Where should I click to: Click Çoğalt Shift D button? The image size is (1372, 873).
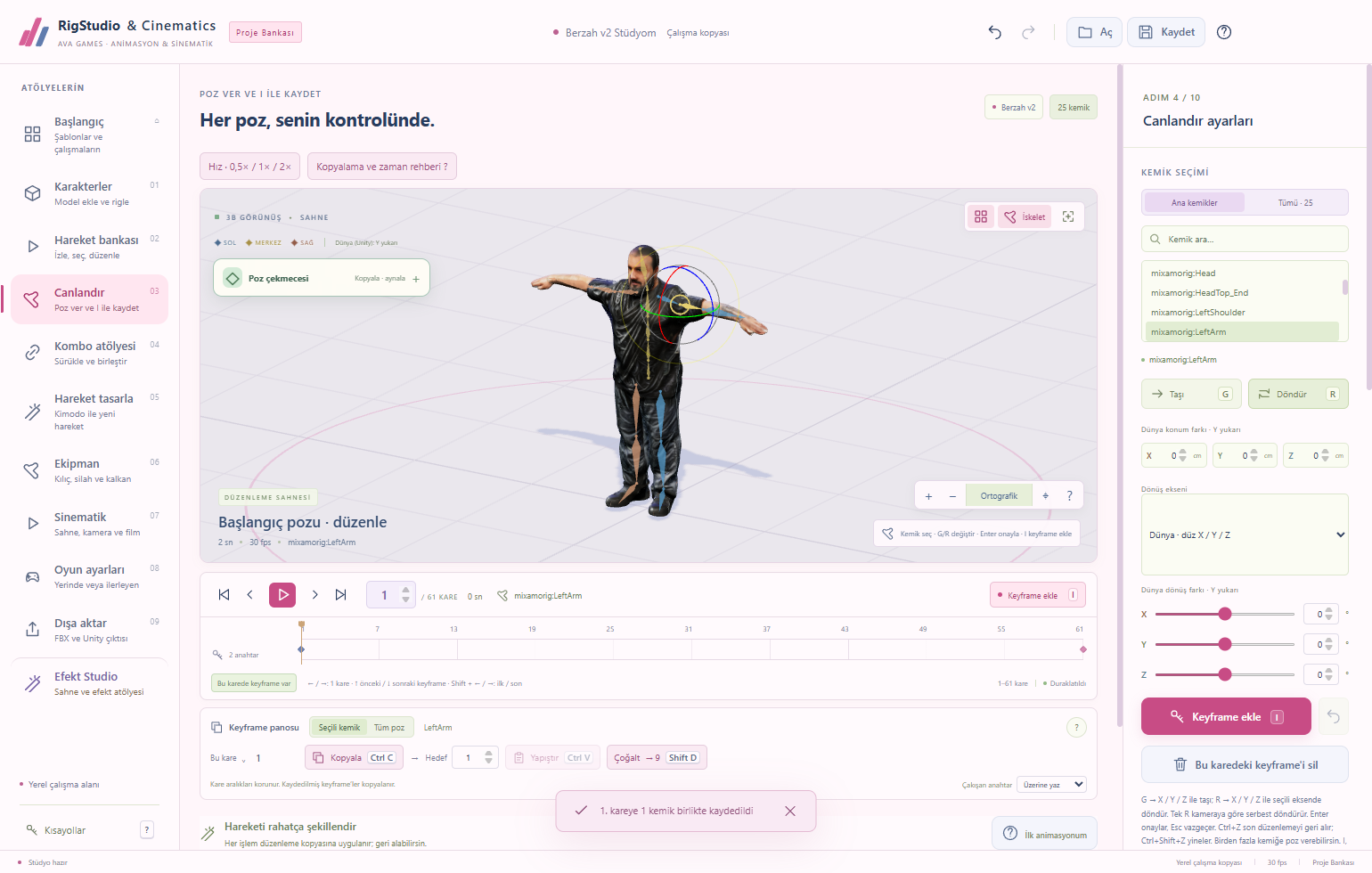(657, 758)
